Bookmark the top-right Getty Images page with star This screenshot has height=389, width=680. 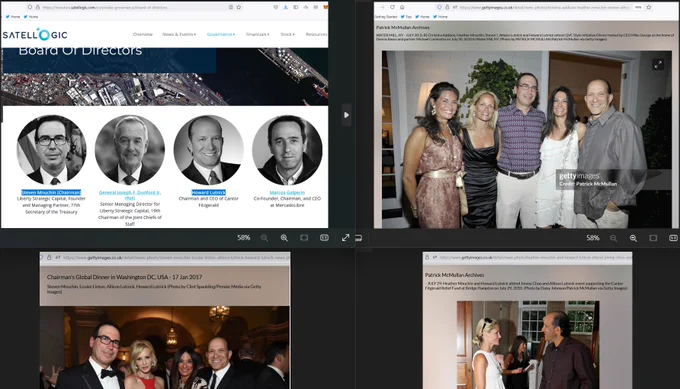coord(649,7)
